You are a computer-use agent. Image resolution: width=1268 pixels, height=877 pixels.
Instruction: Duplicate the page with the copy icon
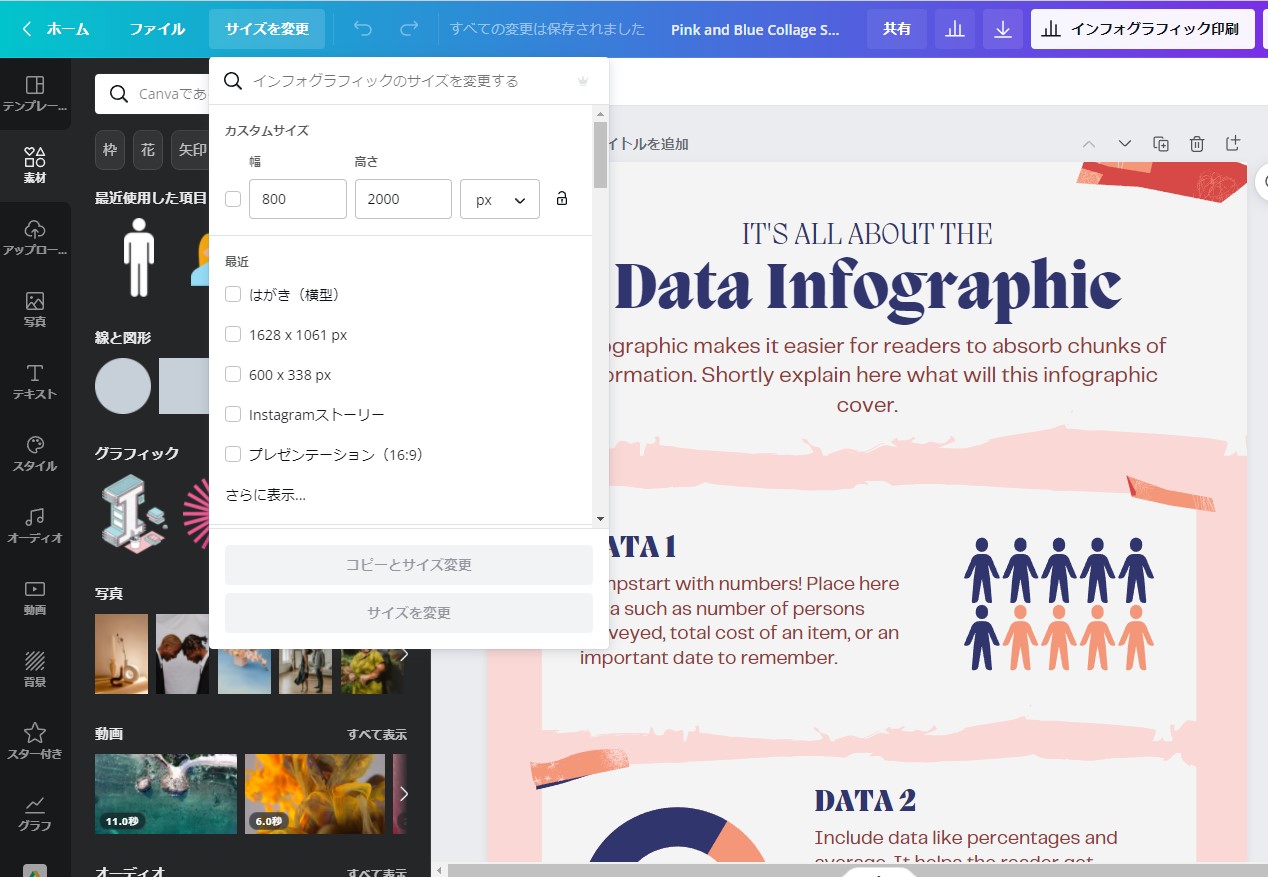(1161, 144)
